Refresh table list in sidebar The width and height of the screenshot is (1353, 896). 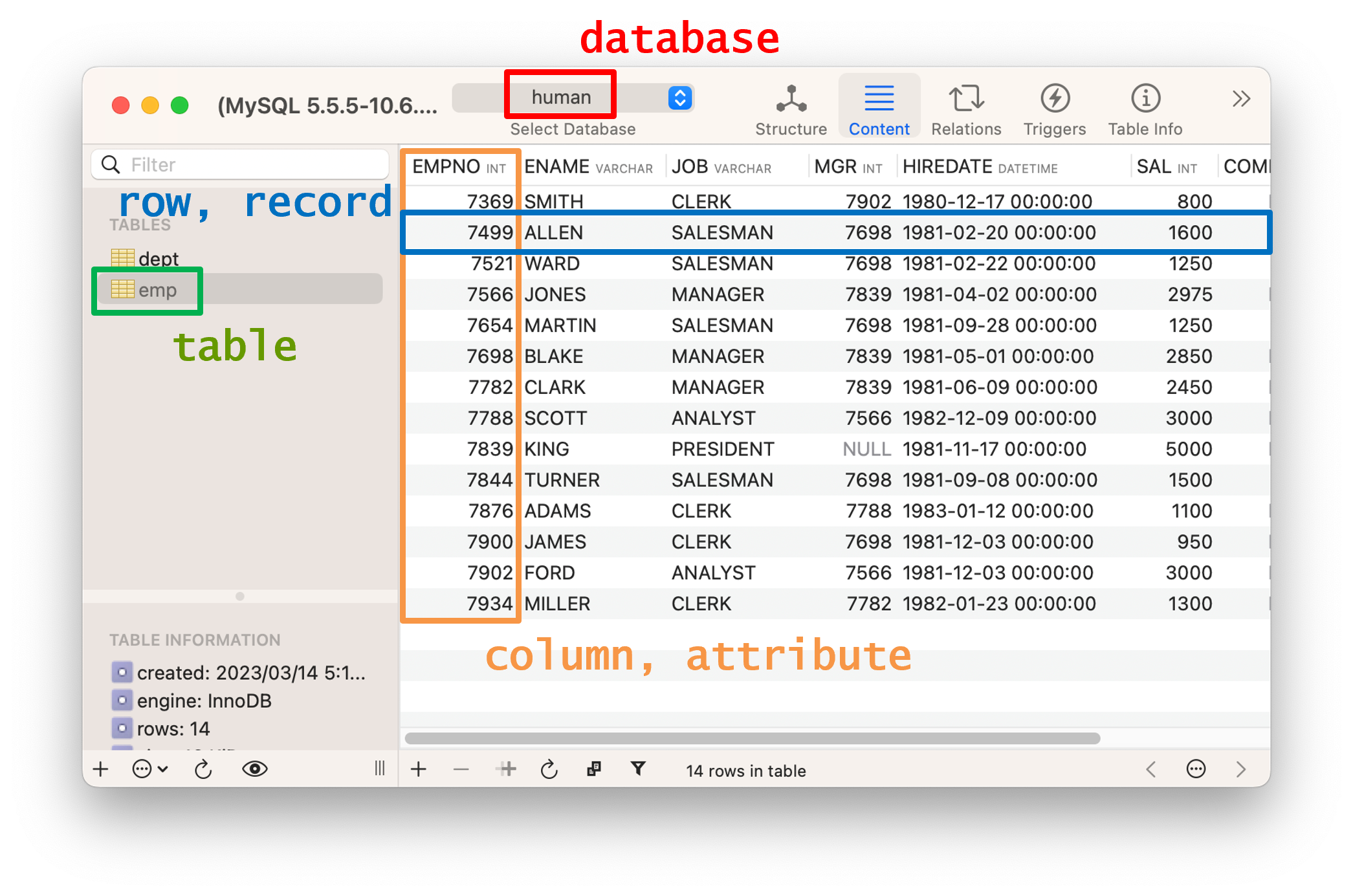[x=203, y=769]
